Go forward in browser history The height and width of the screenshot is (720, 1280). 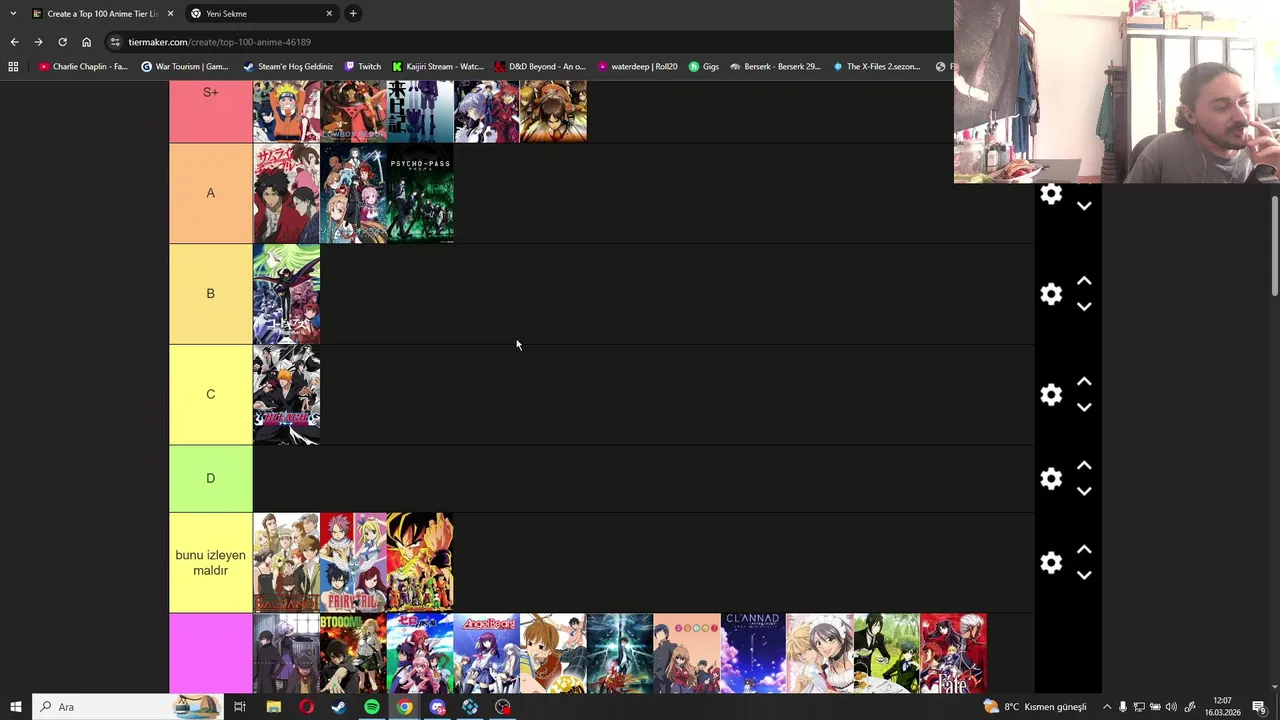pos(38,42)
